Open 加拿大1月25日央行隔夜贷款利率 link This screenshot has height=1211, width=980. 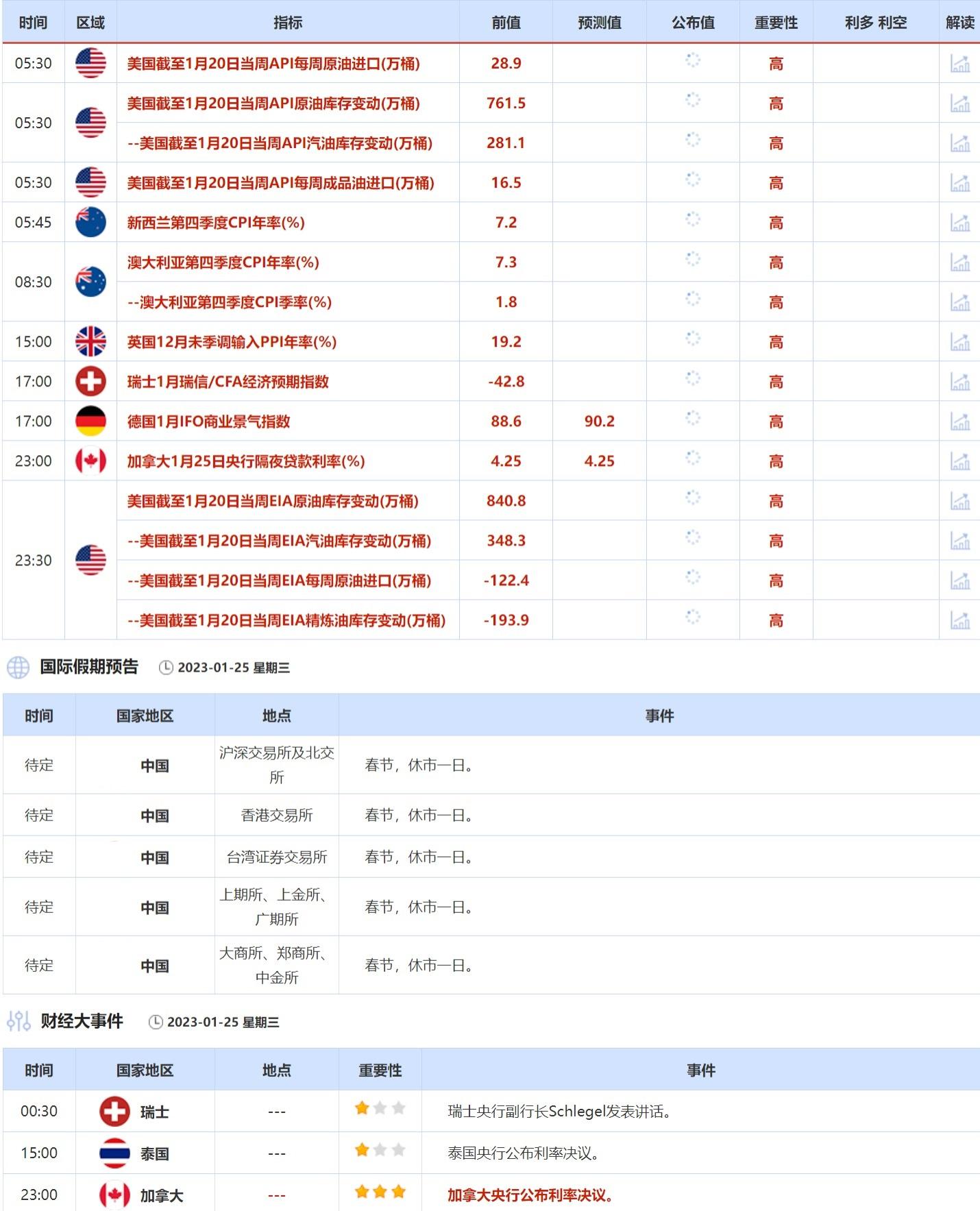click(245, 461)
